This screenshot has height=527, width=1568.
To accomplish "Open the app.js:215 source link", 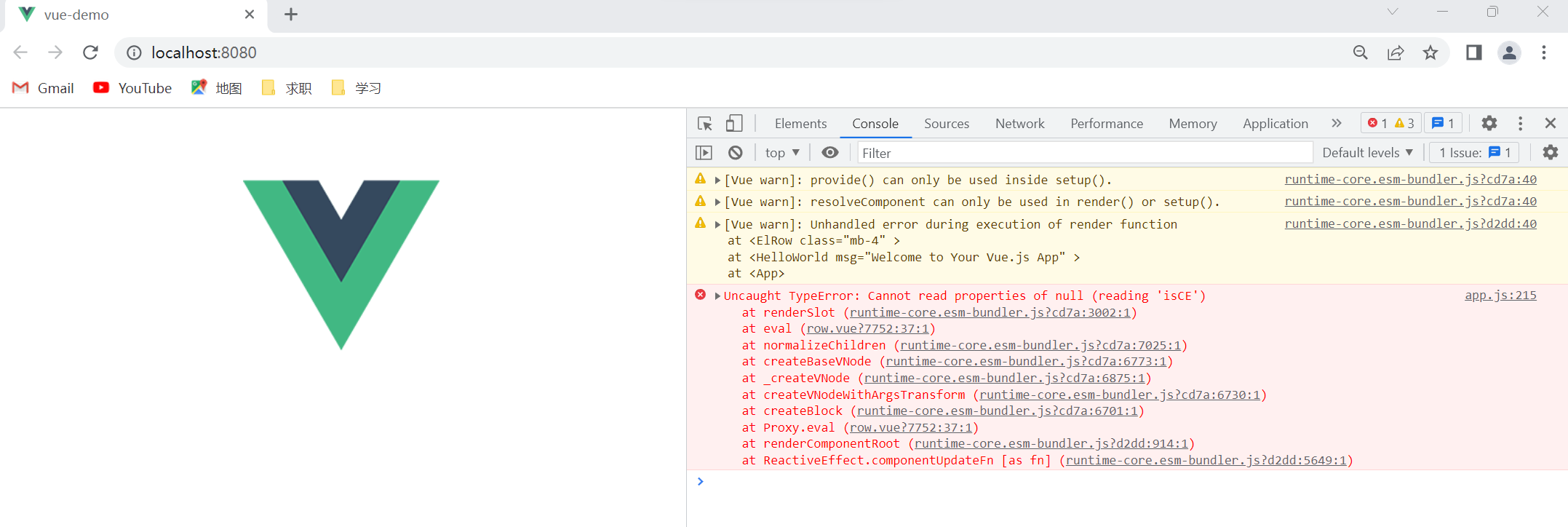I will tap(1500, 295).
